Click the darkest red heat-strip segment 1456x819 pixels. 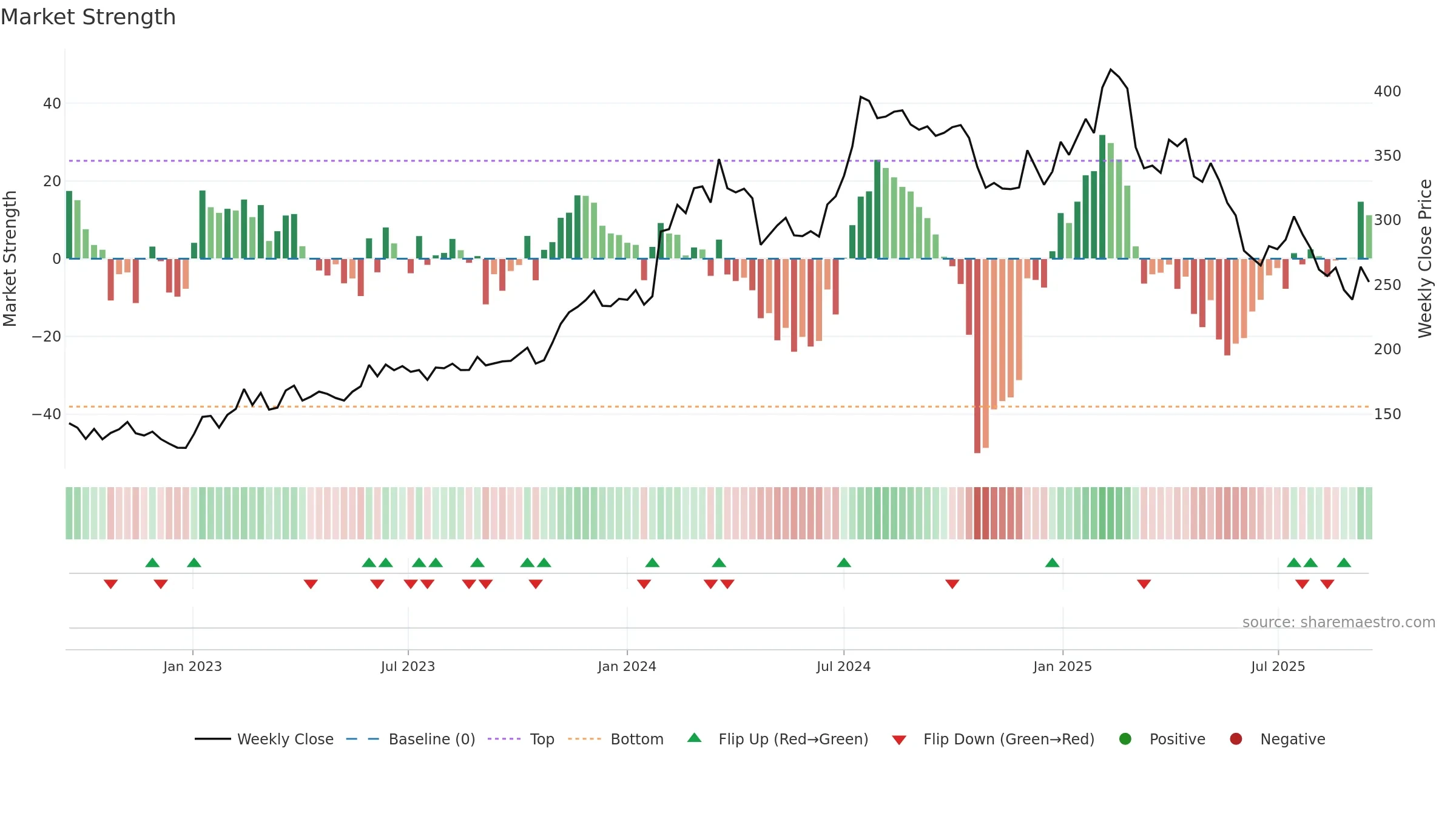[977, 513]
